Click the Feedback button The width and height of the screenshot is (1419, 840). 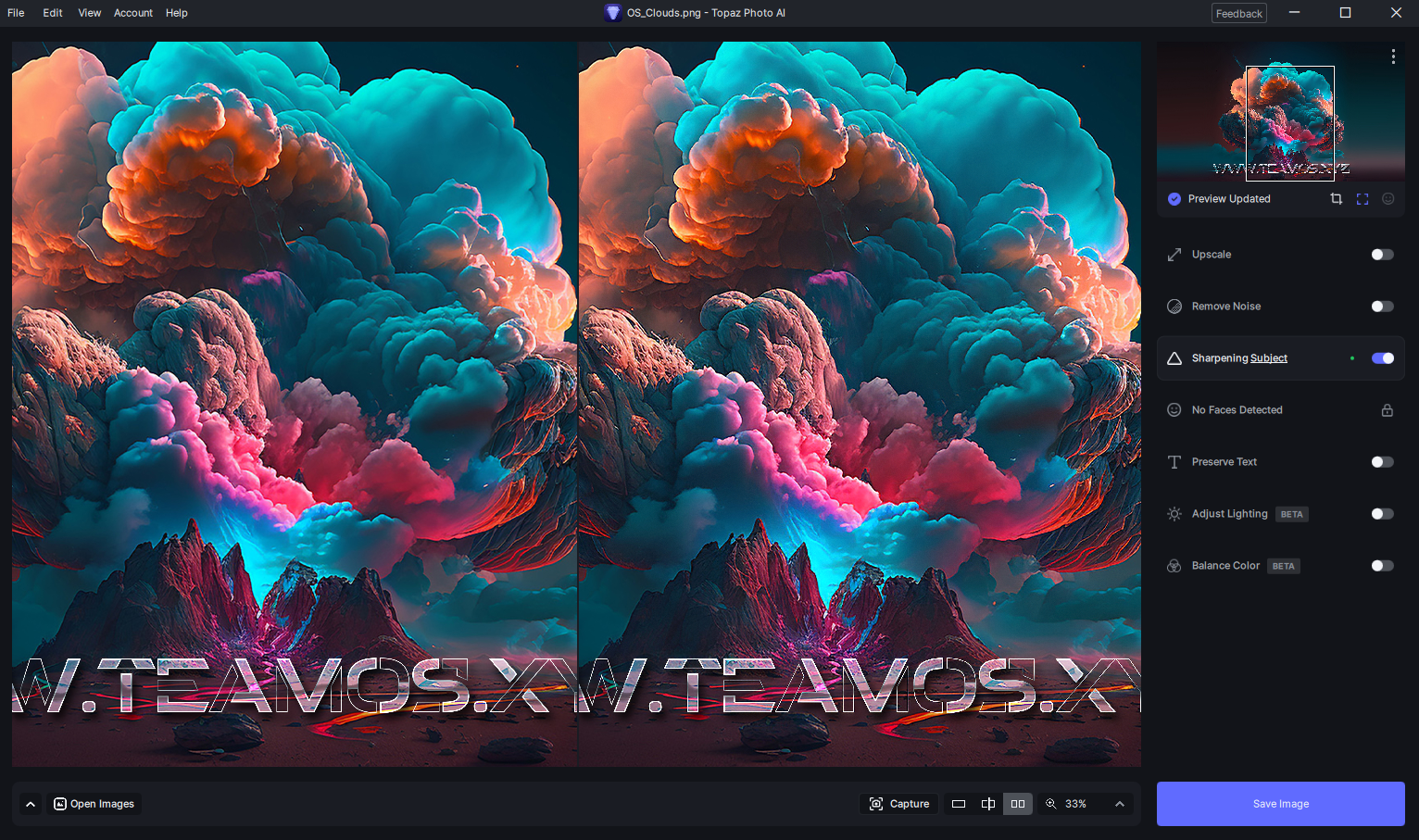(1239, 13)
